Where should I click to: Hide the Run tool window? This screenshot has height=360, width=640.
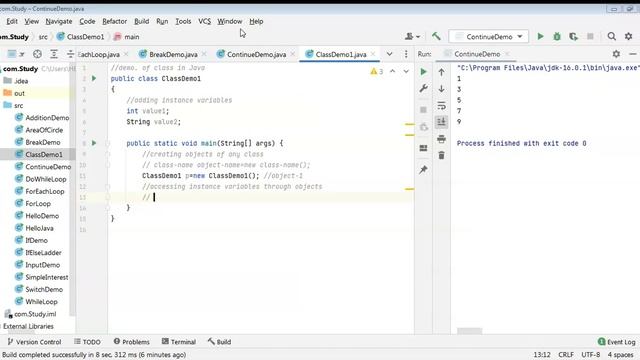pyautogui.click(x=633, y=54)
